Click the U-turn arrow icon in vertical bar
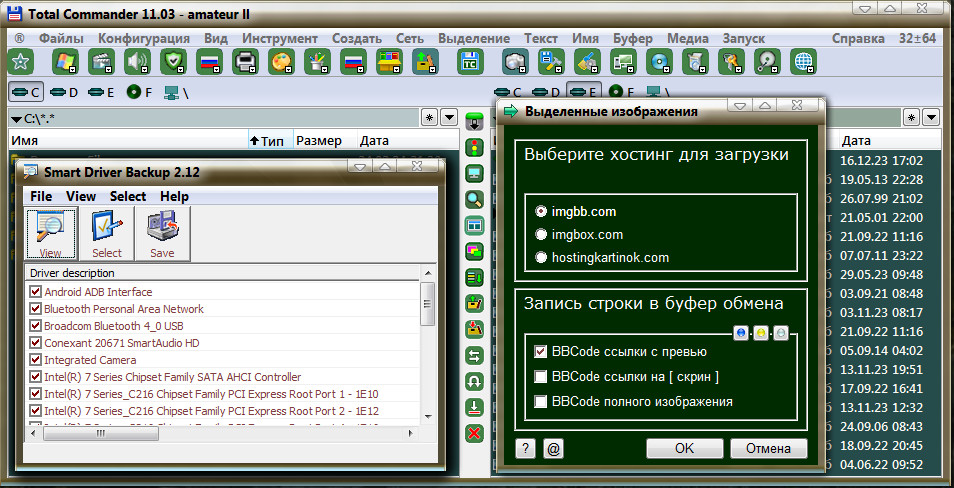954x488 pixels. coord(474,381)
